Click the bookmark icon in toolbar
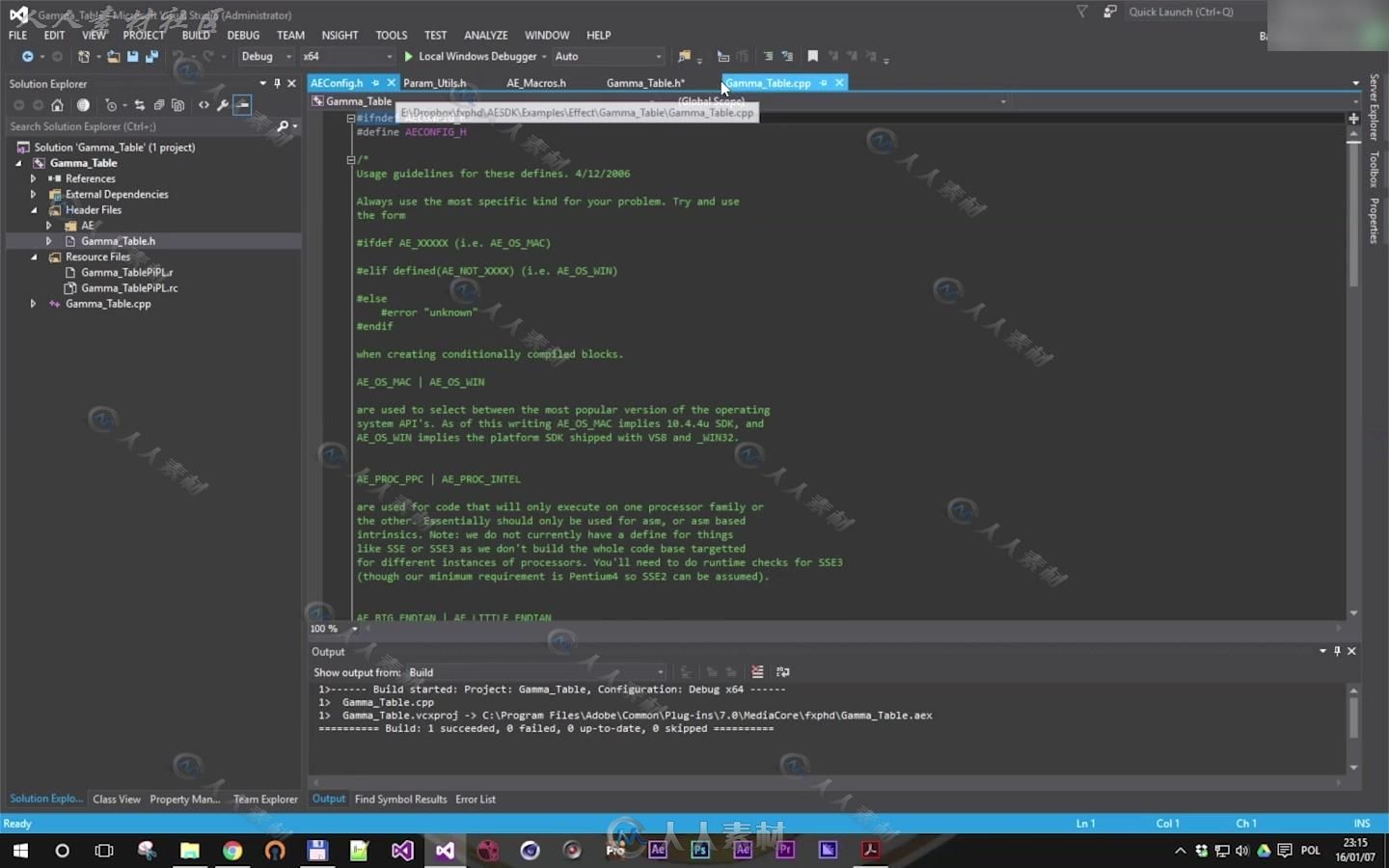 point(812,57)
